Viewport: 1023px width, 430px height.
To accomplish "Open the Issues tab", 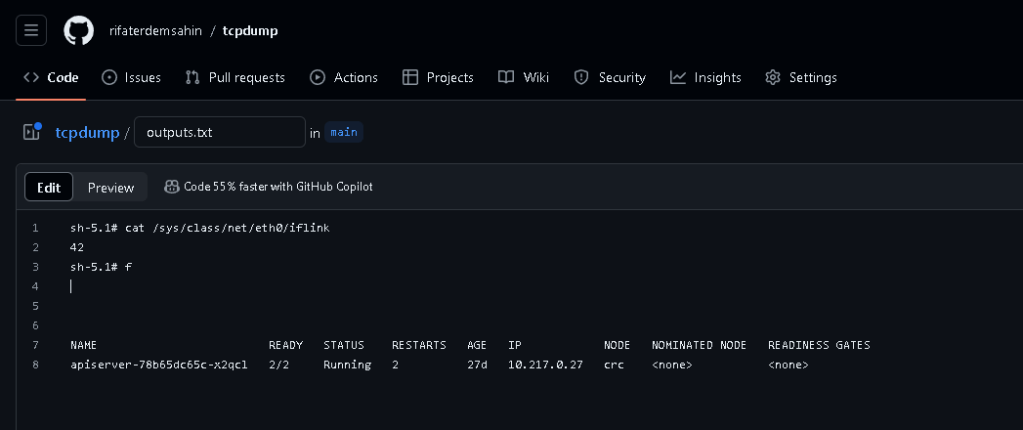I will (131, 78).
